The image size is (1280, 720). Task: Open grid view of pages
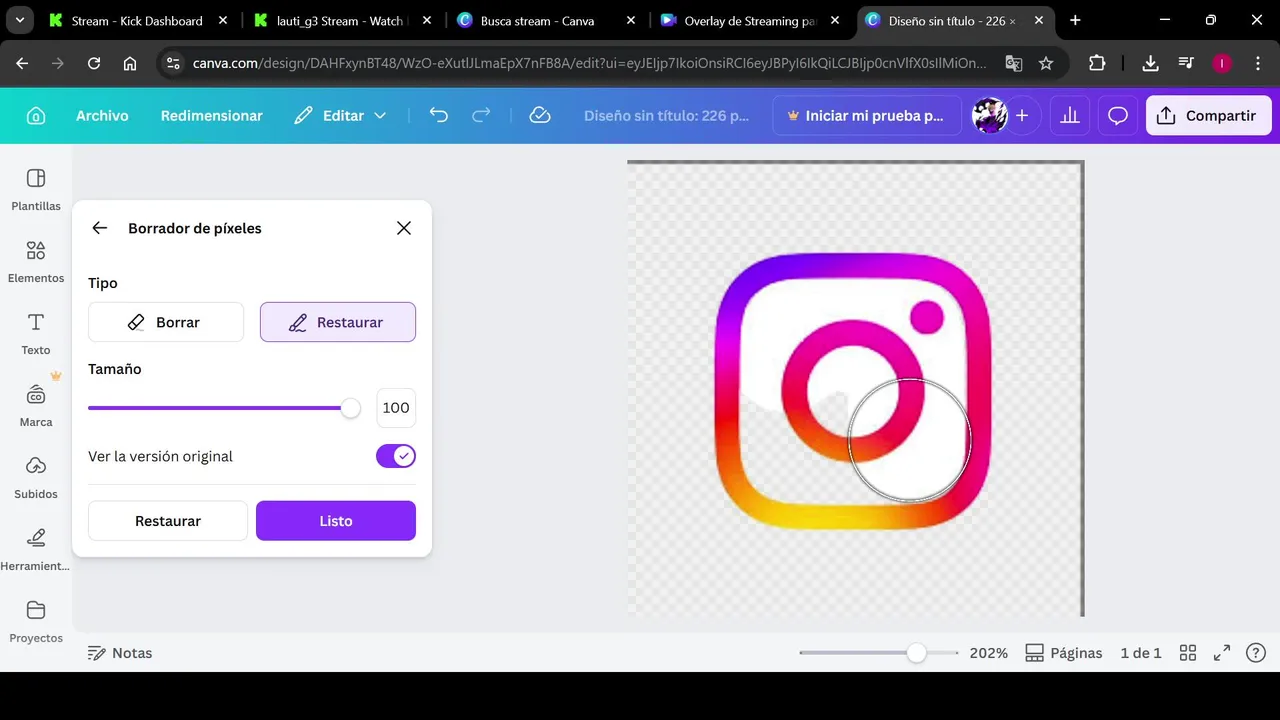(1188, 653)
